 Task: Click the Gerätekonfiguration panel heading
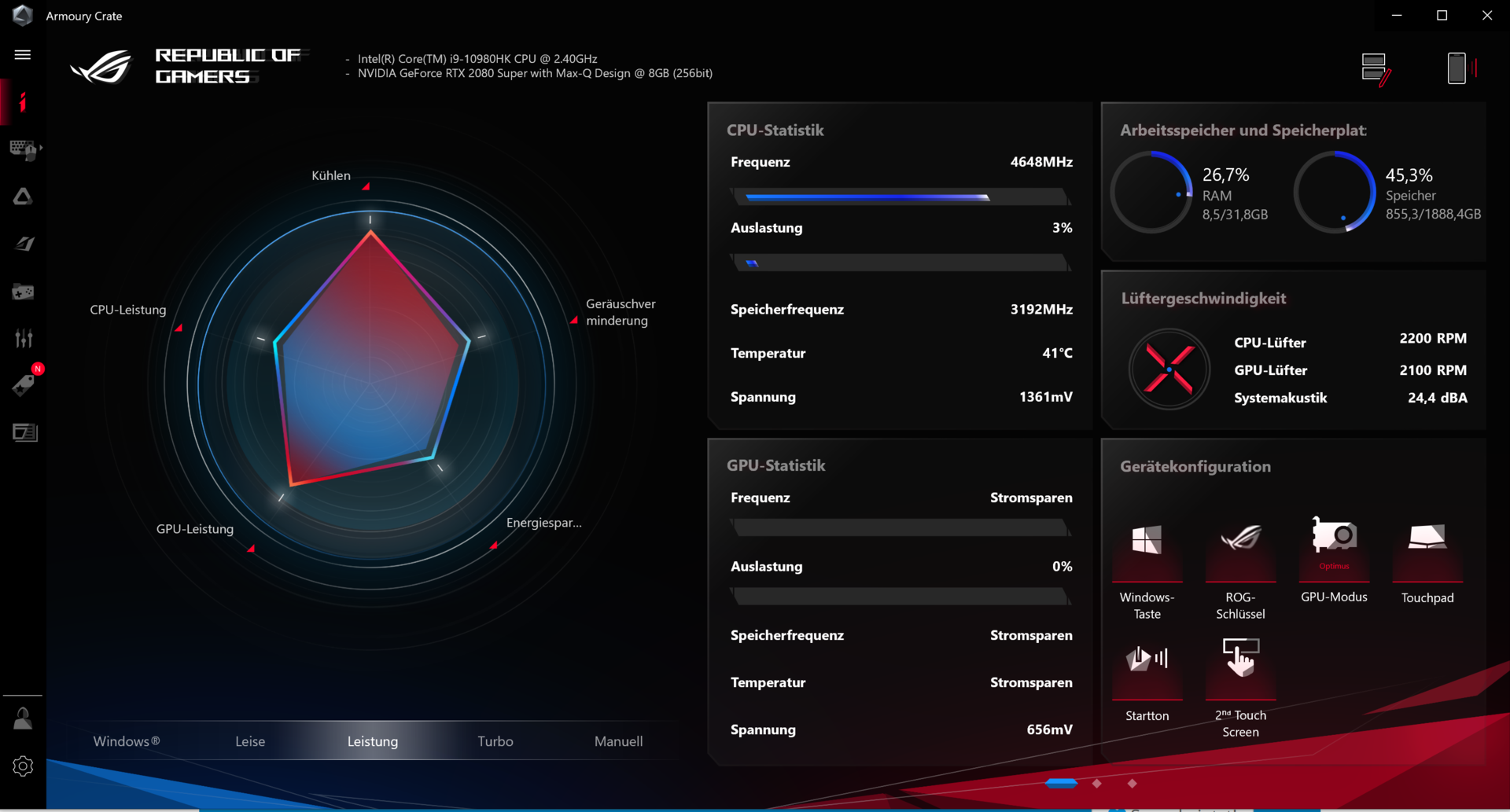(x=1195, y=467)
